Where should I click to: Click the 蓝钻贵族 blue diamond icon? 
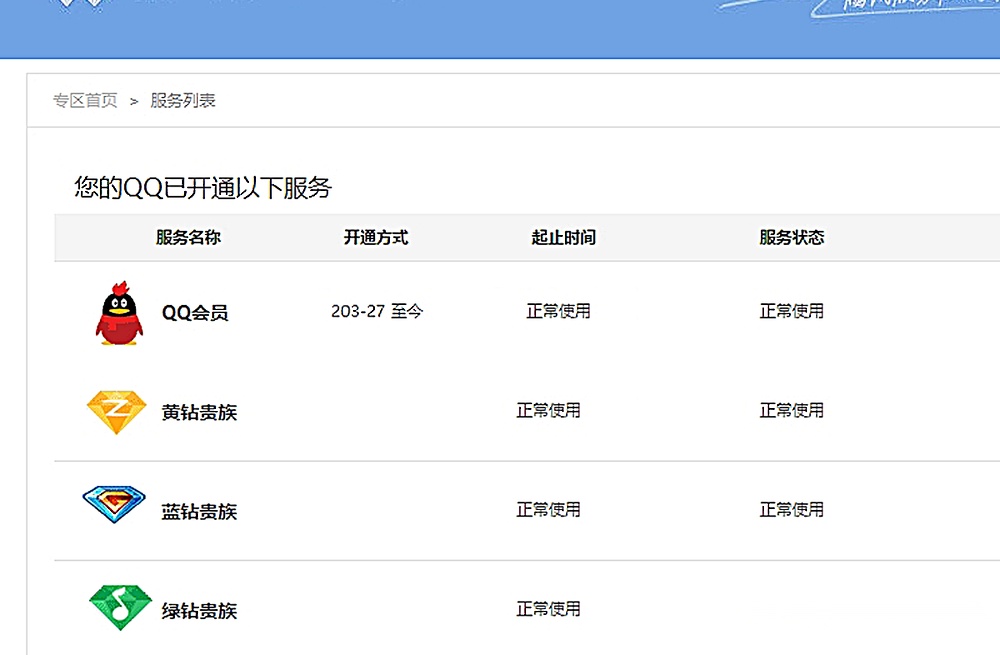[114, 504]
